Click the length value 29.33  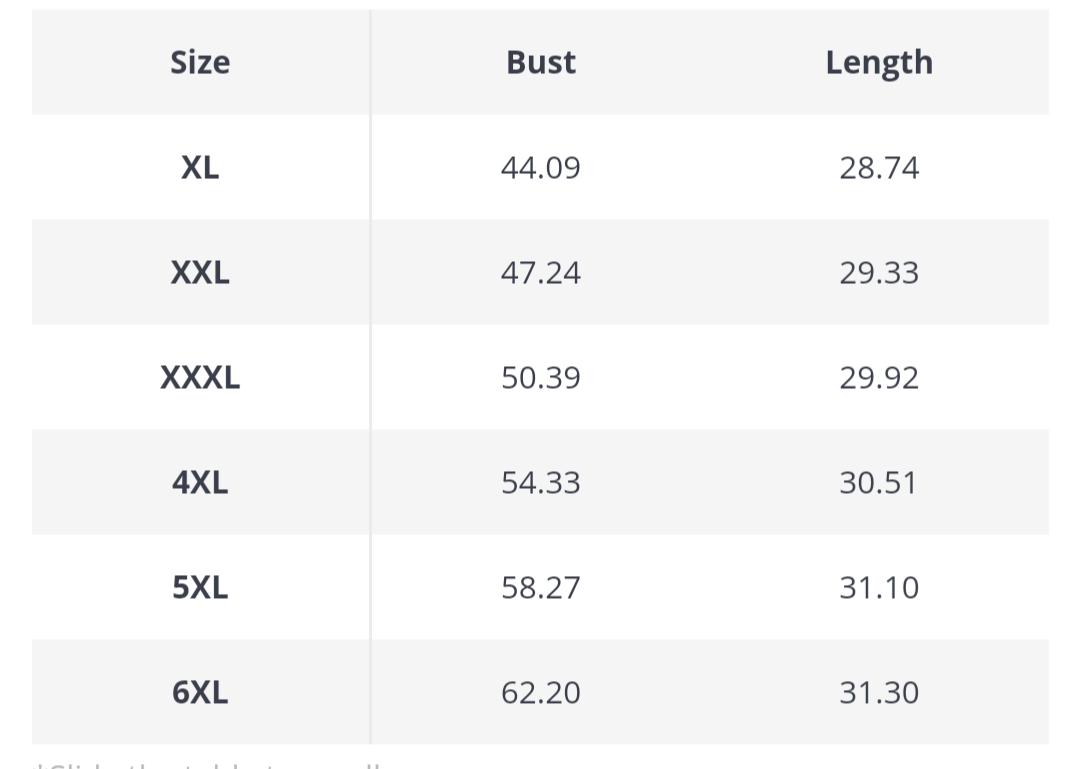pos(879,273)
